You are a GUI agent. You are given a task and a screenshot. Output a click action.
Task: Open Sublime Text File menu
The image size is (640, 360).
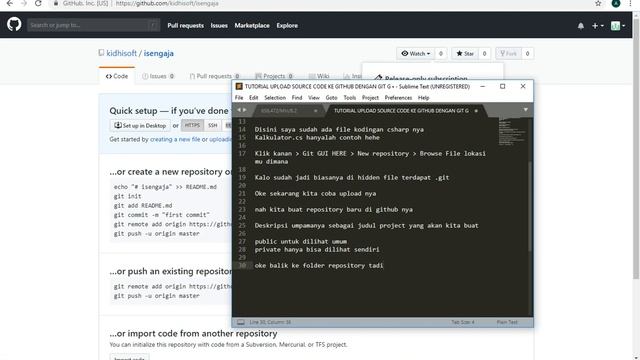pos(239,98)
